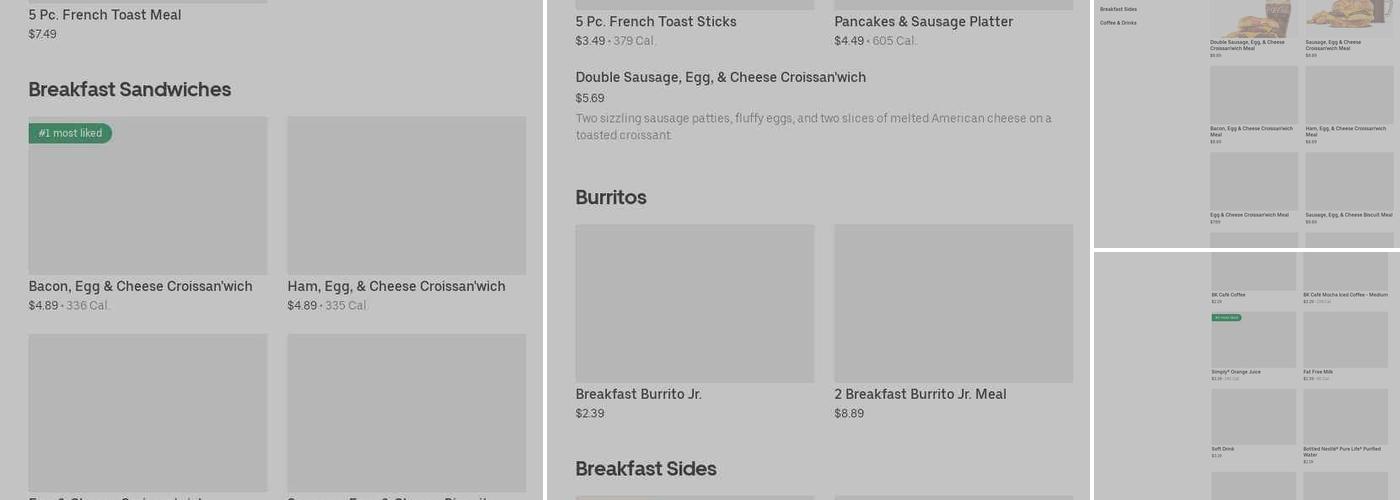Open the Egg & Cheese Croissan'wich Meal tile
Viewport: 1400px width, 500px height.
pyautogui.click(x=1253, y=181)
